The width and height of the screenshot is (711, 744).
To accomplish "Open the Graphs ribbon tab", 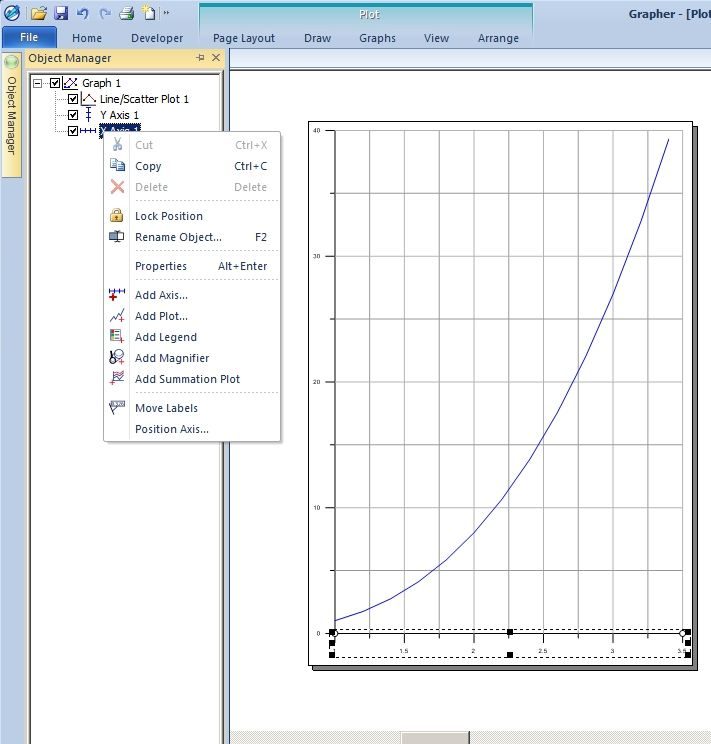I will 377,38.
